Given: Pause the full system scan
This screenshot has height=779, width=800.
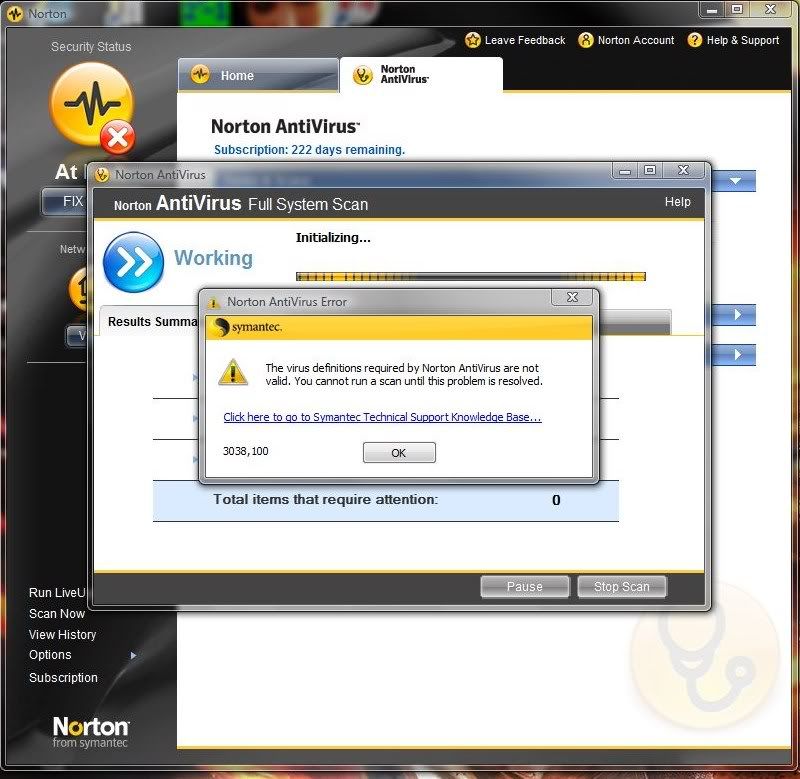Looking at the screenshot, I should click(524, 587).
